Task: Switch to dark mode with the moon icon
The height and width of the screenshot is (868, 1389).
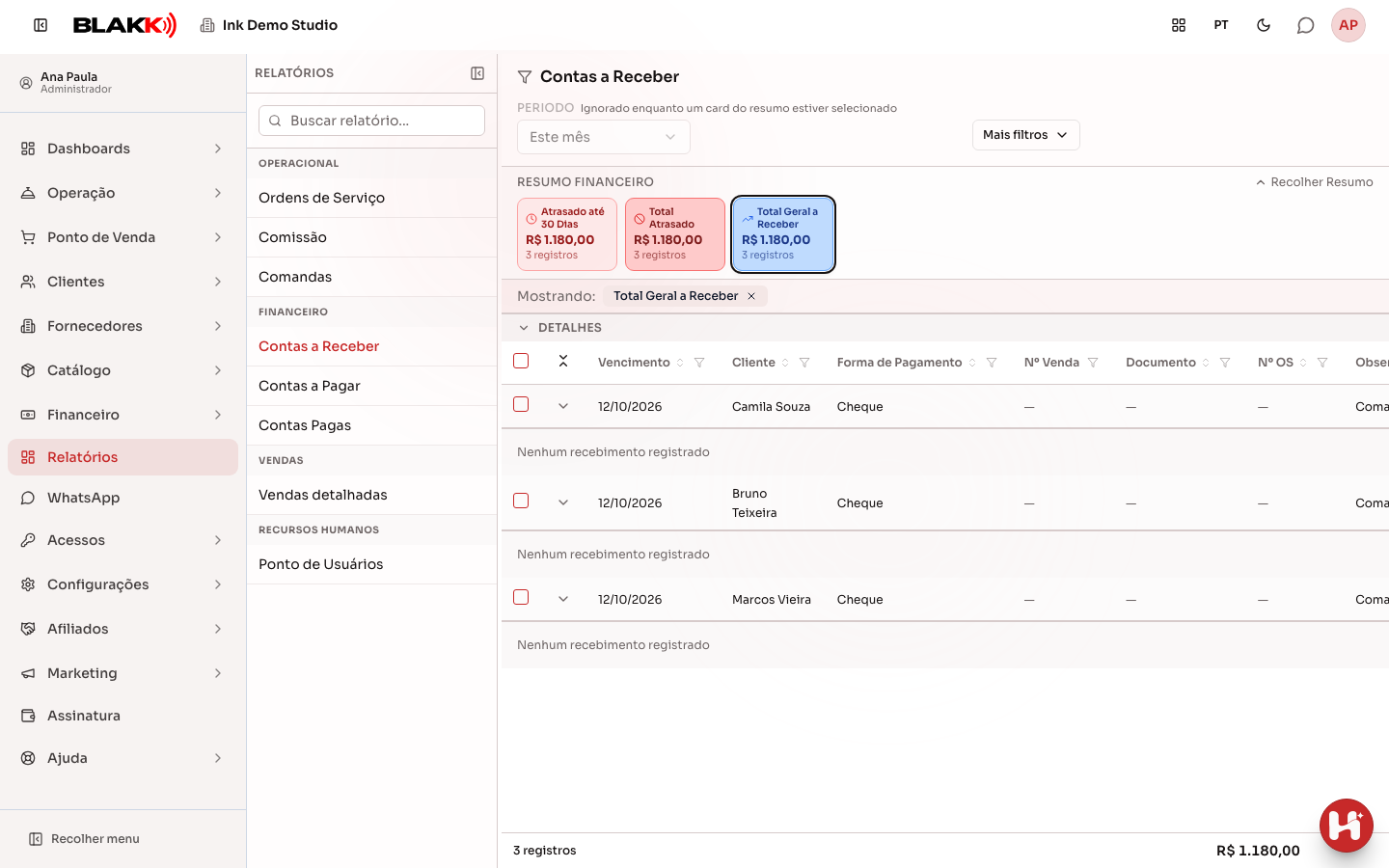Action: click(1264, 25)
